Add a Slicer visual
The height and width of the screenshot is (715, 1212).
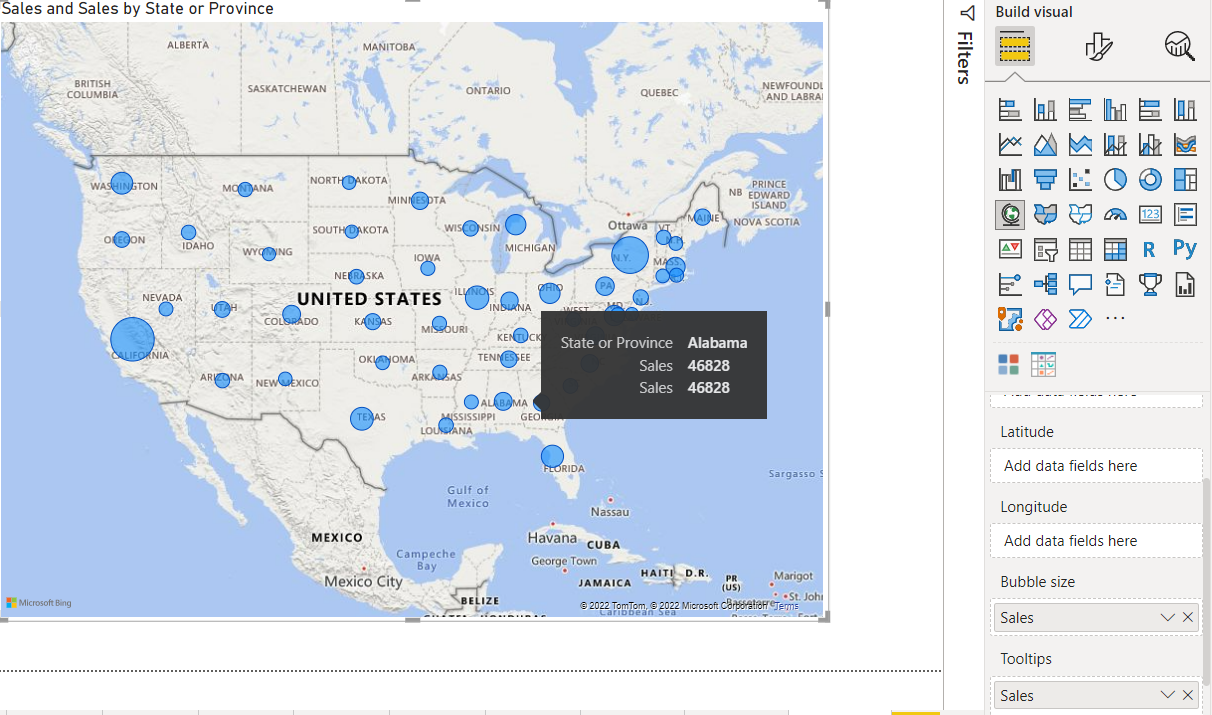[1045, 249]
